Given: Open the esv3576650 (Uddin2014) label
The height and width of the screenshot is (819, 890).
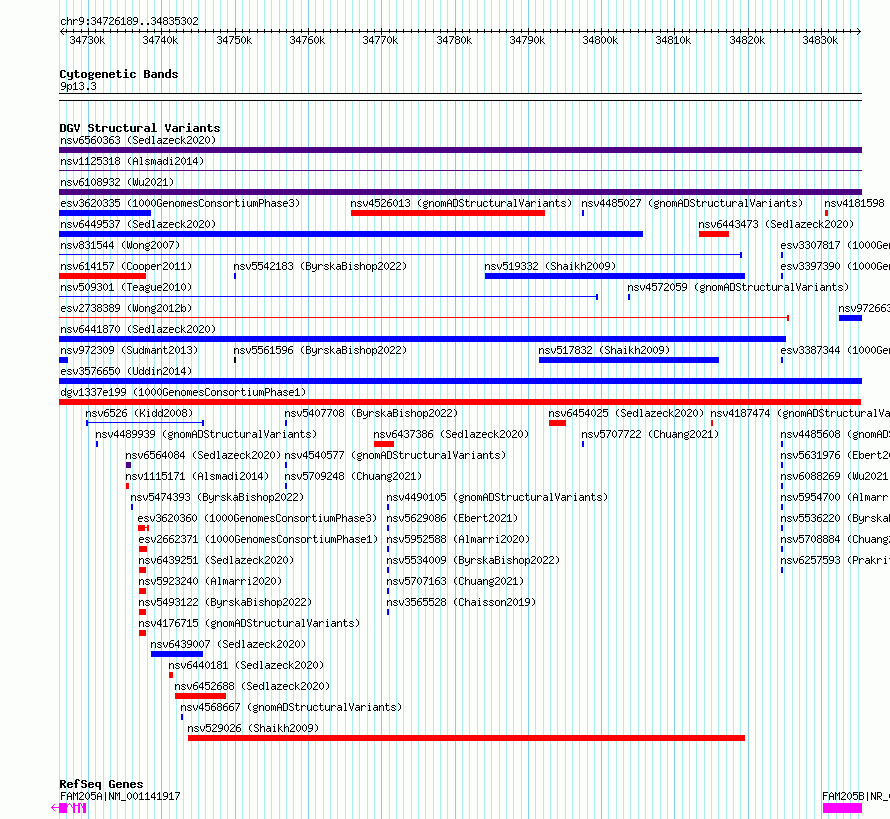Looking at the screenshot, I should 126,371.
